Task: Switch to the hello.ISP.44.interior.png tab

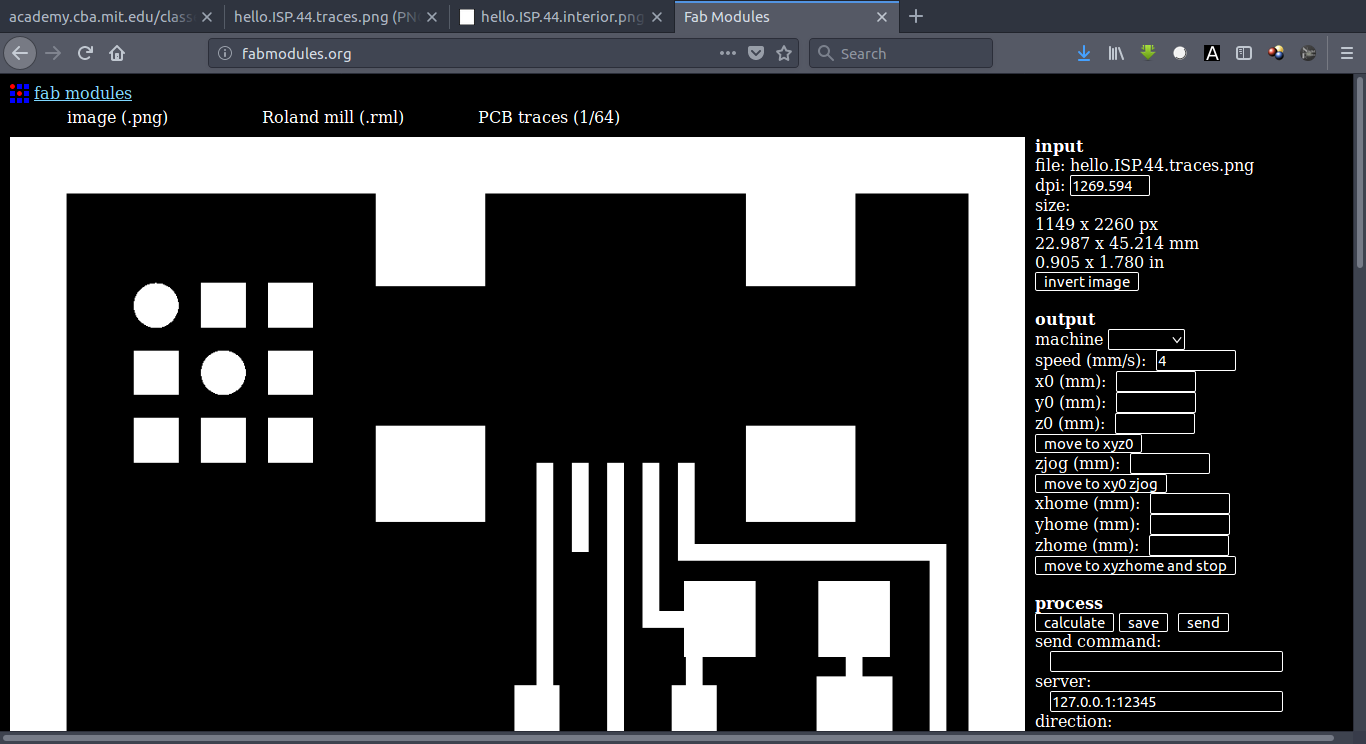Action: click(562, 17)
